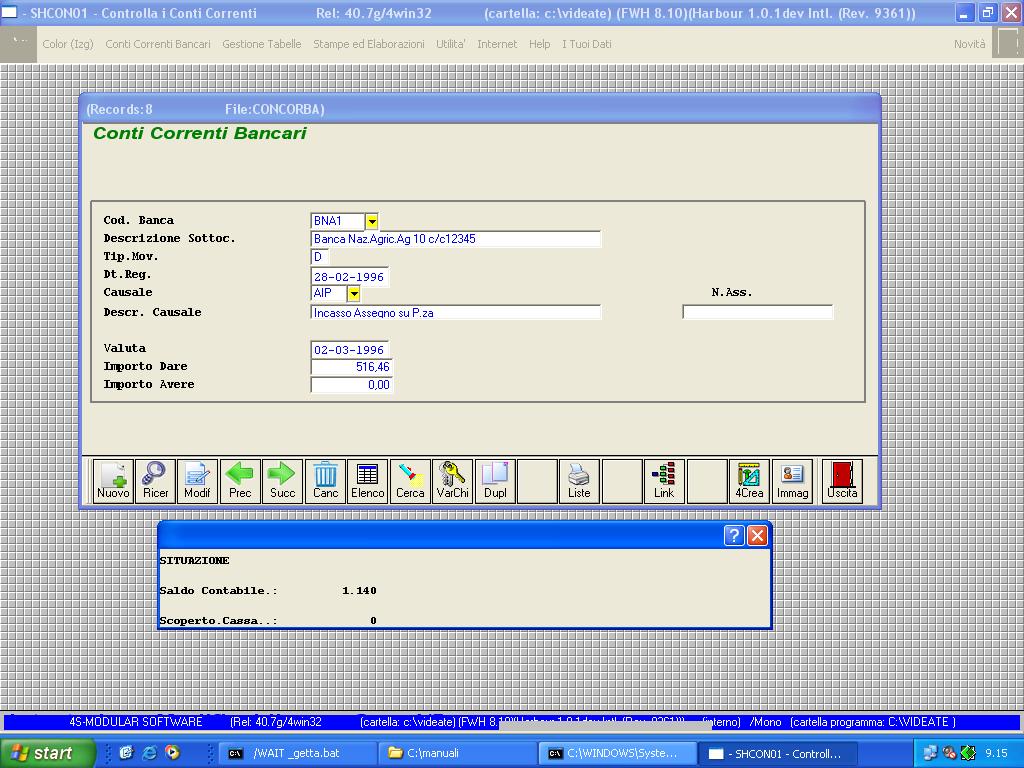Image resolution: width=1024 pixels, height=768 pixels.
Task: Open the Color (Izg) menu
Action: click(x=68, y=44)
